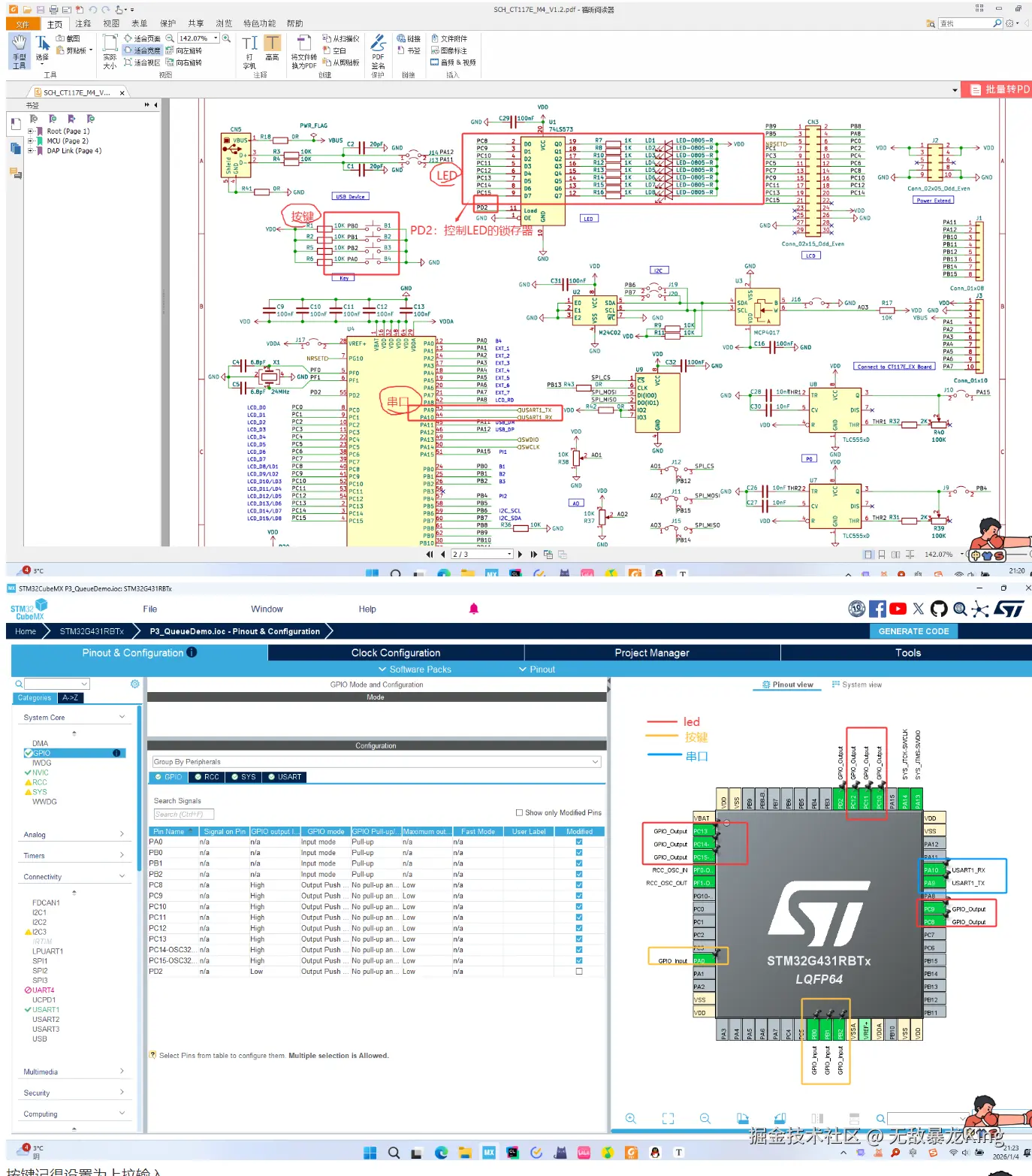The image size is (1032, 1176).
Task: Select NVIC in the System Core list
Action: (x=40, y=772)
